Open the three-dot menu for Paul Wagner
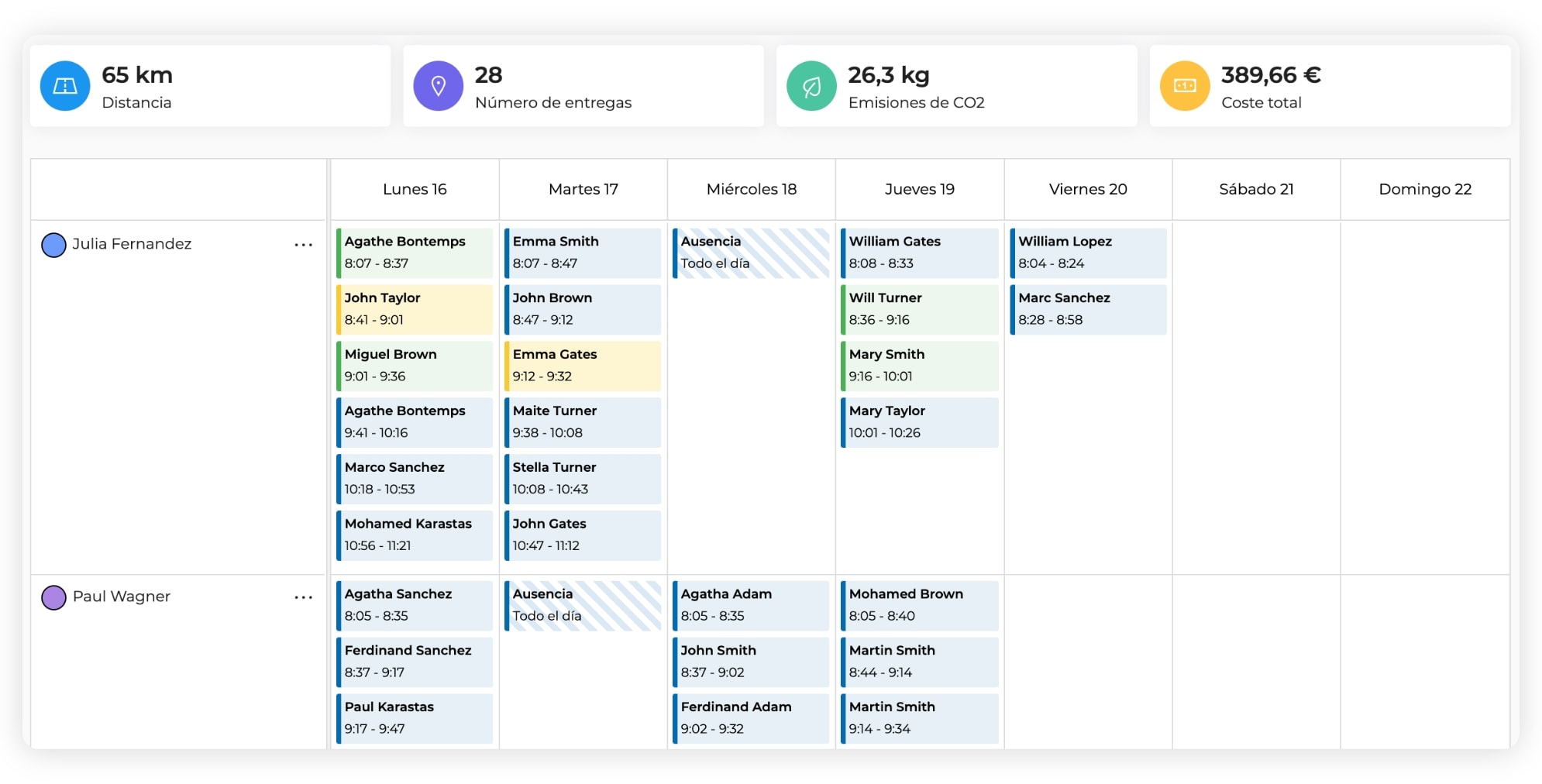This screenshot has height=784, width=1542. (x=303, y=597)
